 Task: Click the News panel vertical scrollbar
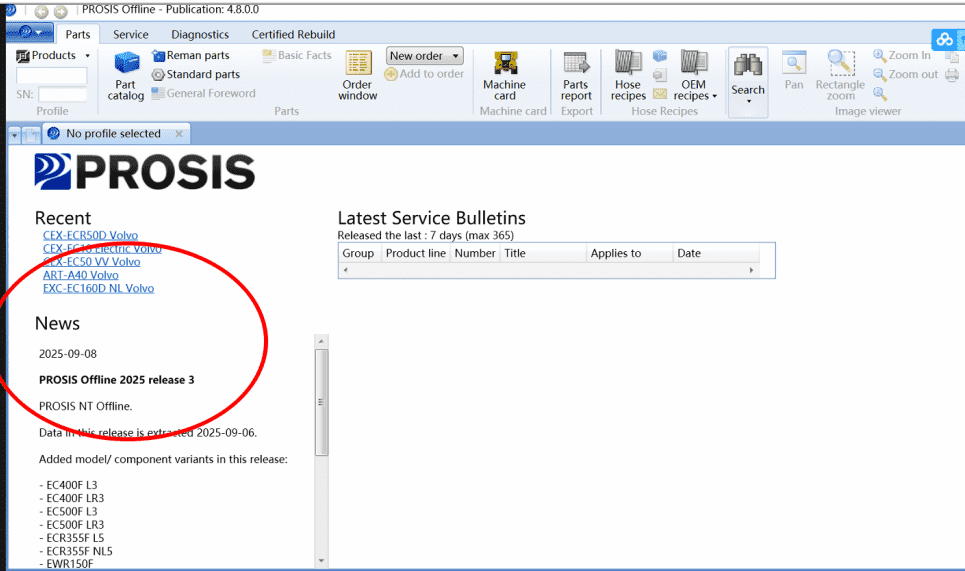pyautogui.click(x=321, y=403)
